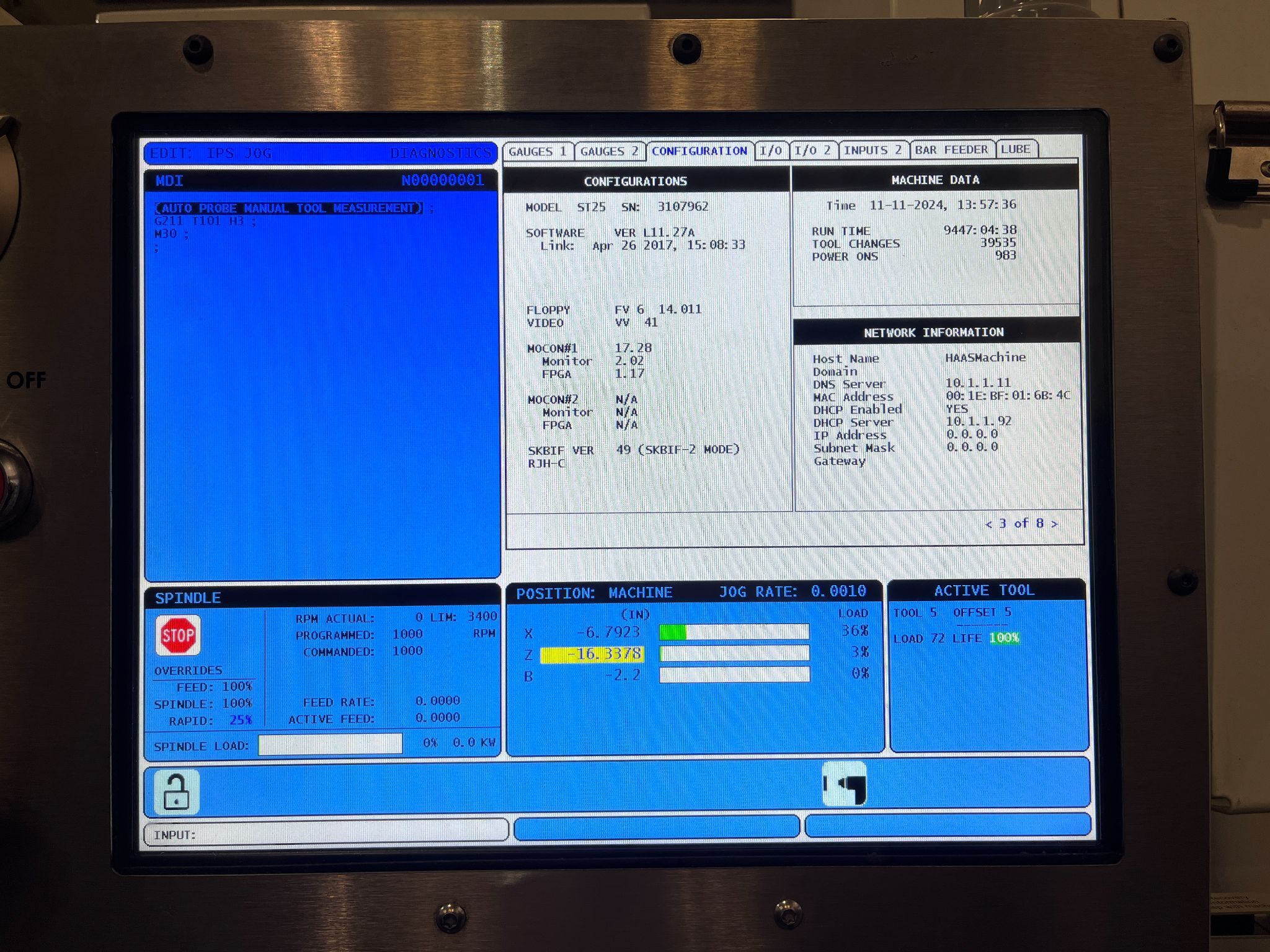Click the serial number 3107962

[683, 206]
